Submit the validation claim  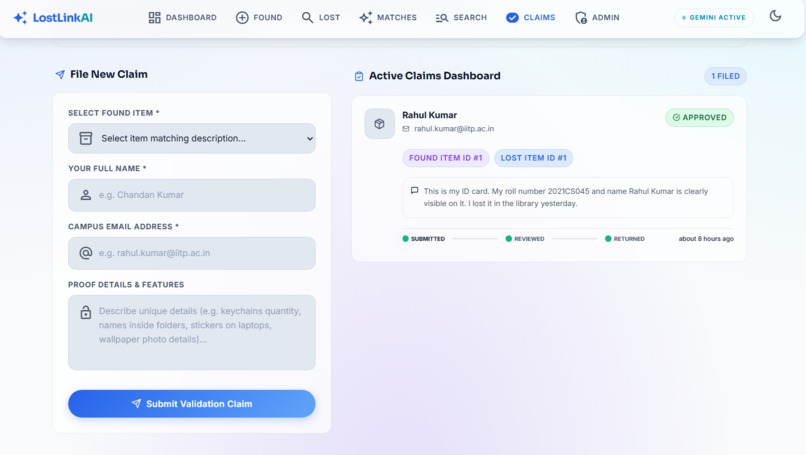[192, 404]
